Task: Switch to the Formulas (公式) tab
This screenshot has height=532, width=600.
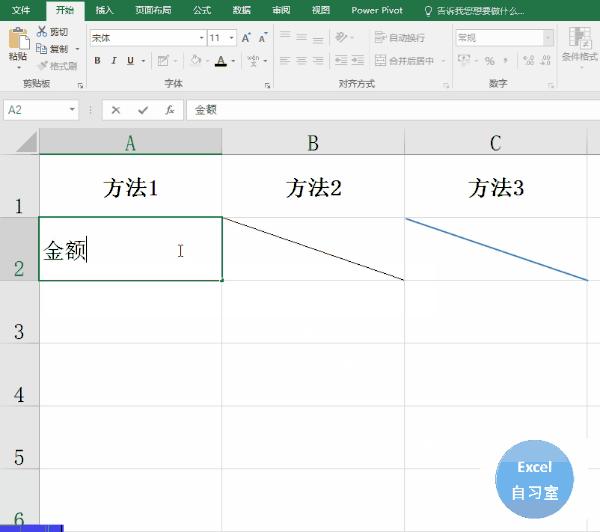Action: [202, 10]
